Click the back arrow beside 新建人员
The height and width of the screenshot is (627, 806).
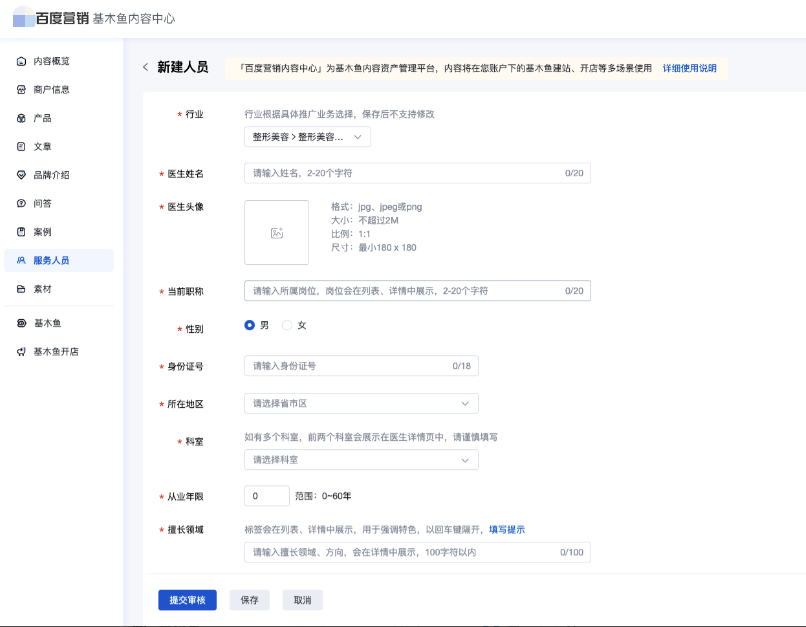pyautogui.click(x=145, y=67)
